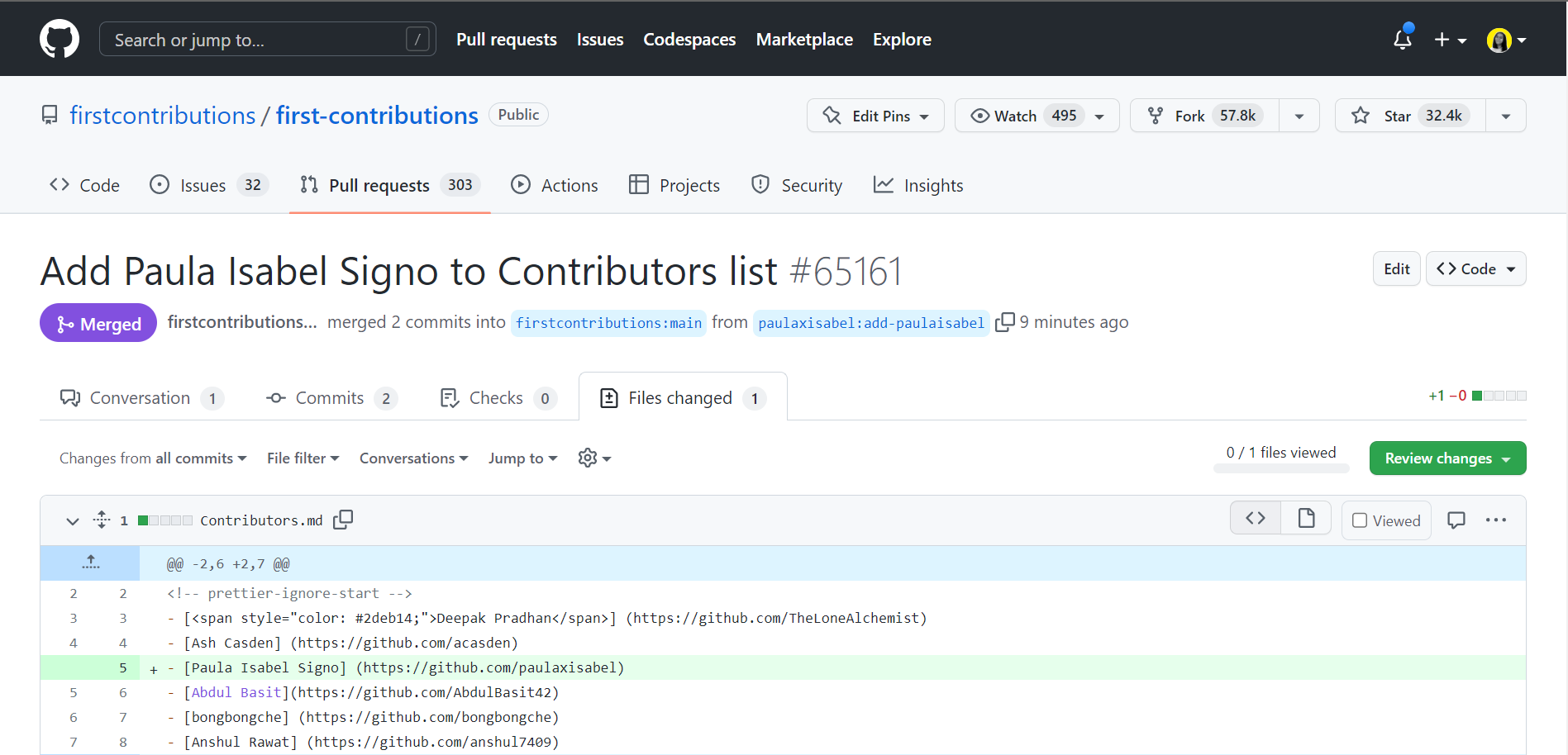The image size is (1568, 755).
Task: Open the Checks tab
Action: (x=498, y=398)
